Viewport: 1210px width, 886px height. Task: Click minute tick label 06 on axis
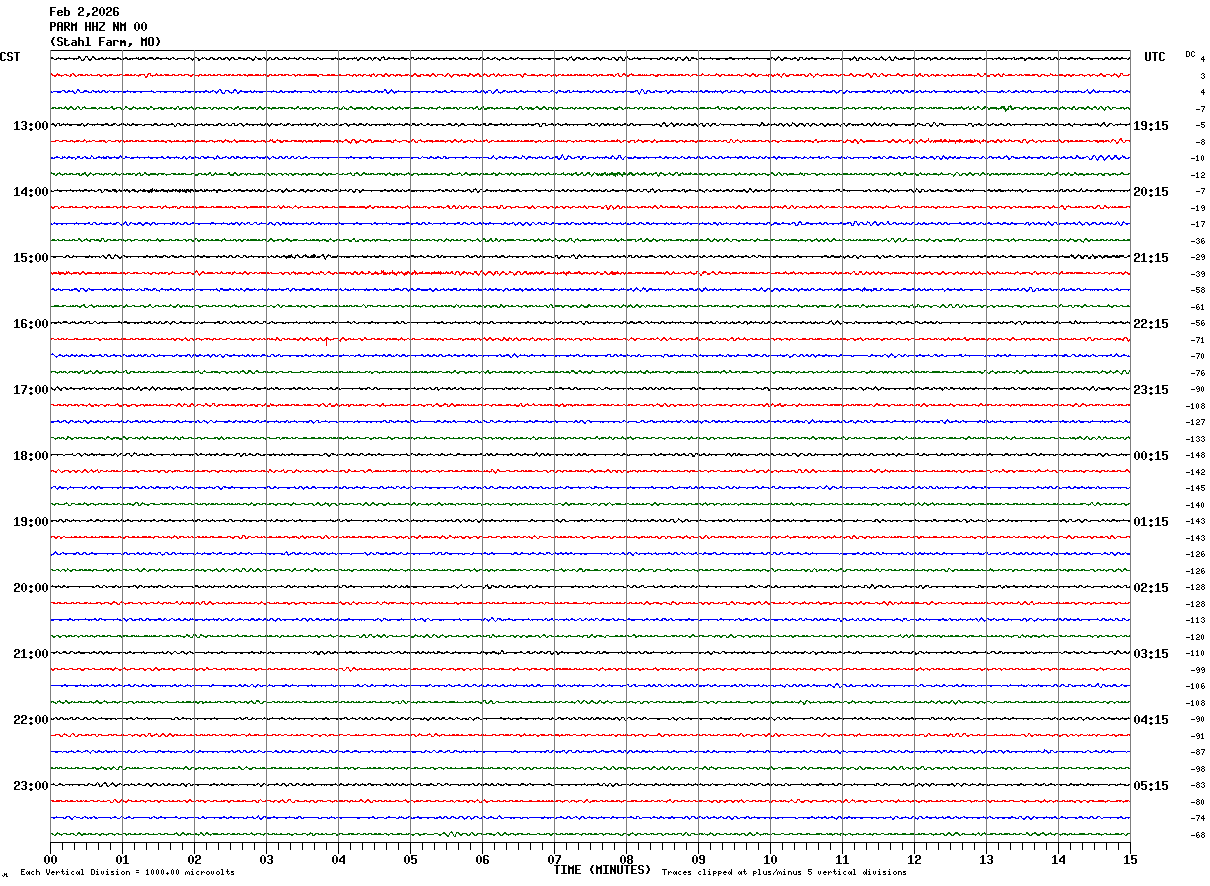(482, 860)
